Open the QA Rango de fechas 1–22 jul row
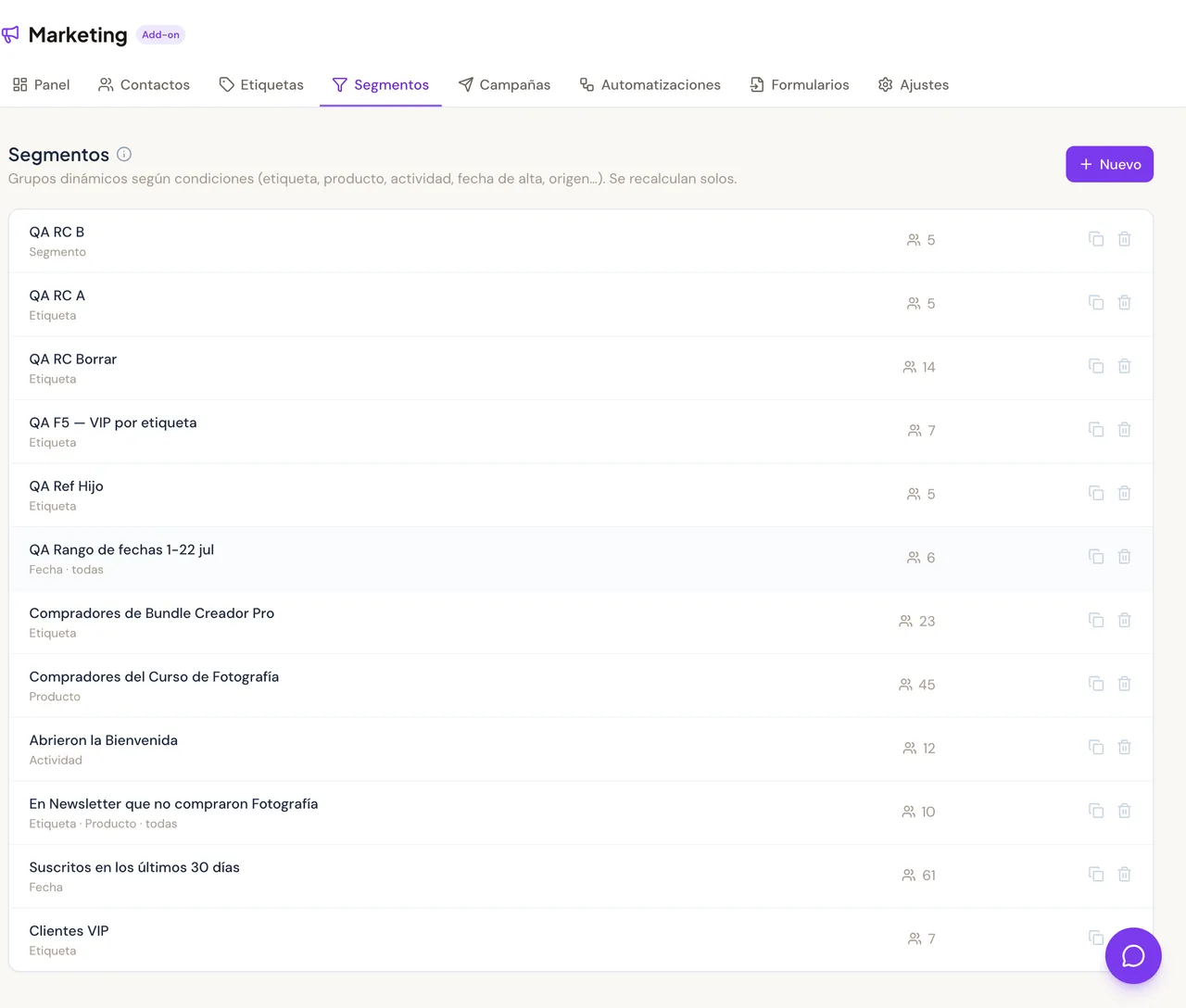 (581, 559)
